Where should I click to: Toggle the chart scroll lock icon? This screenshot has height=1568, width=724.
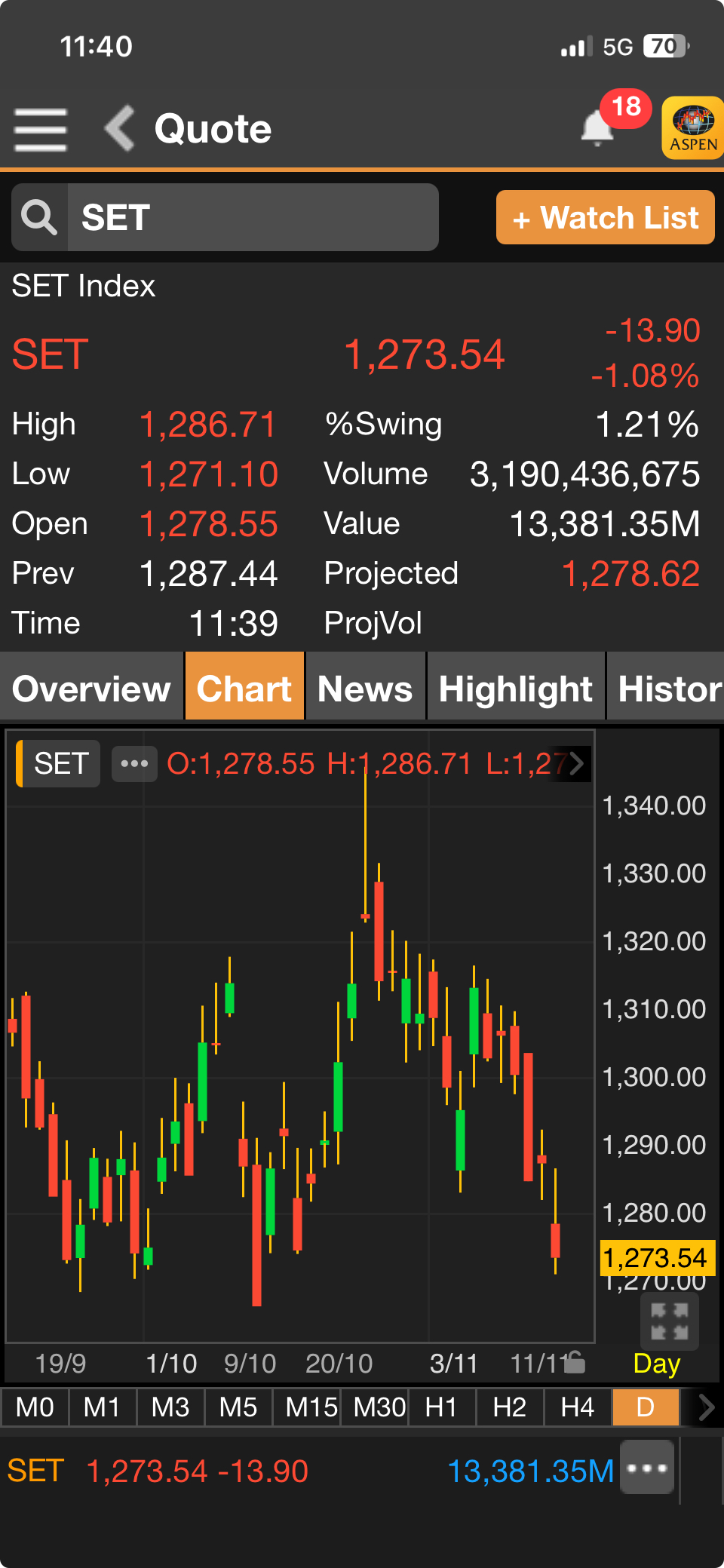pyautogui.click(x=575, y=1362)
